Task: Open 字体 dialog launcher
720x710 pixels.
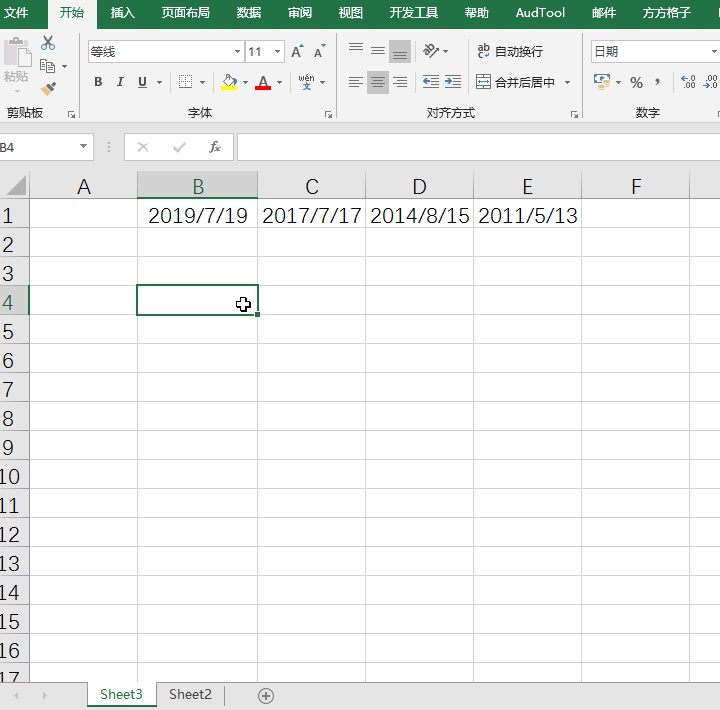Action: (x=328, y=115)
